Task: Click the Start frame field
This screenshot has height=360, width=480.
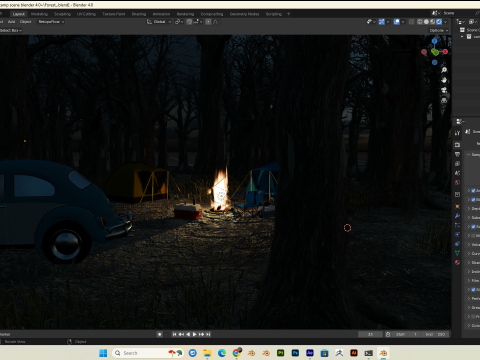Action: 406,334
